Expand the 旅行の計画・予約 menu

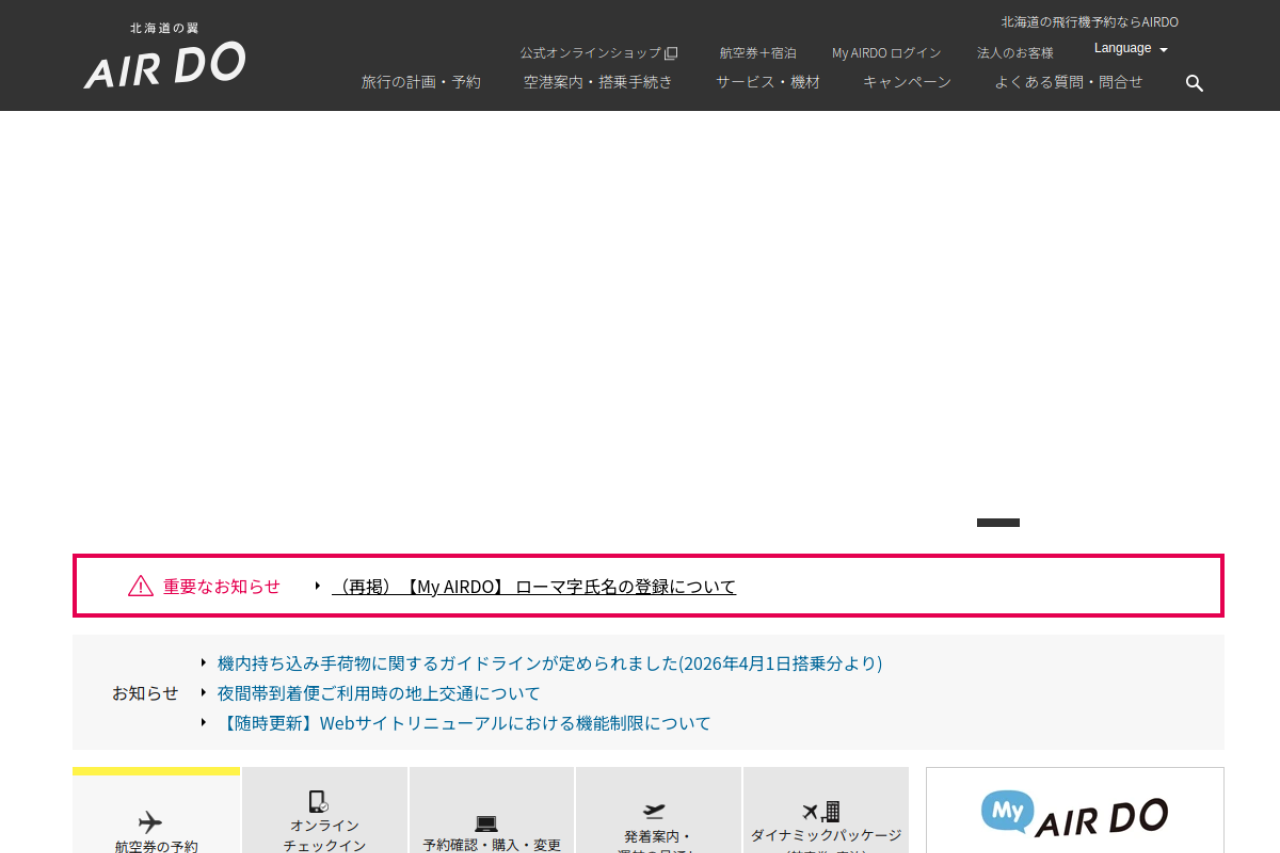tap(421, 82)
